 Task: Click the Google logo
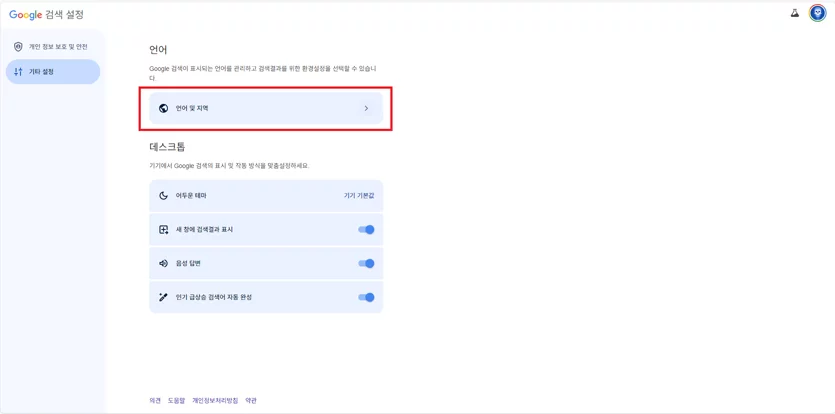[26, 15]
